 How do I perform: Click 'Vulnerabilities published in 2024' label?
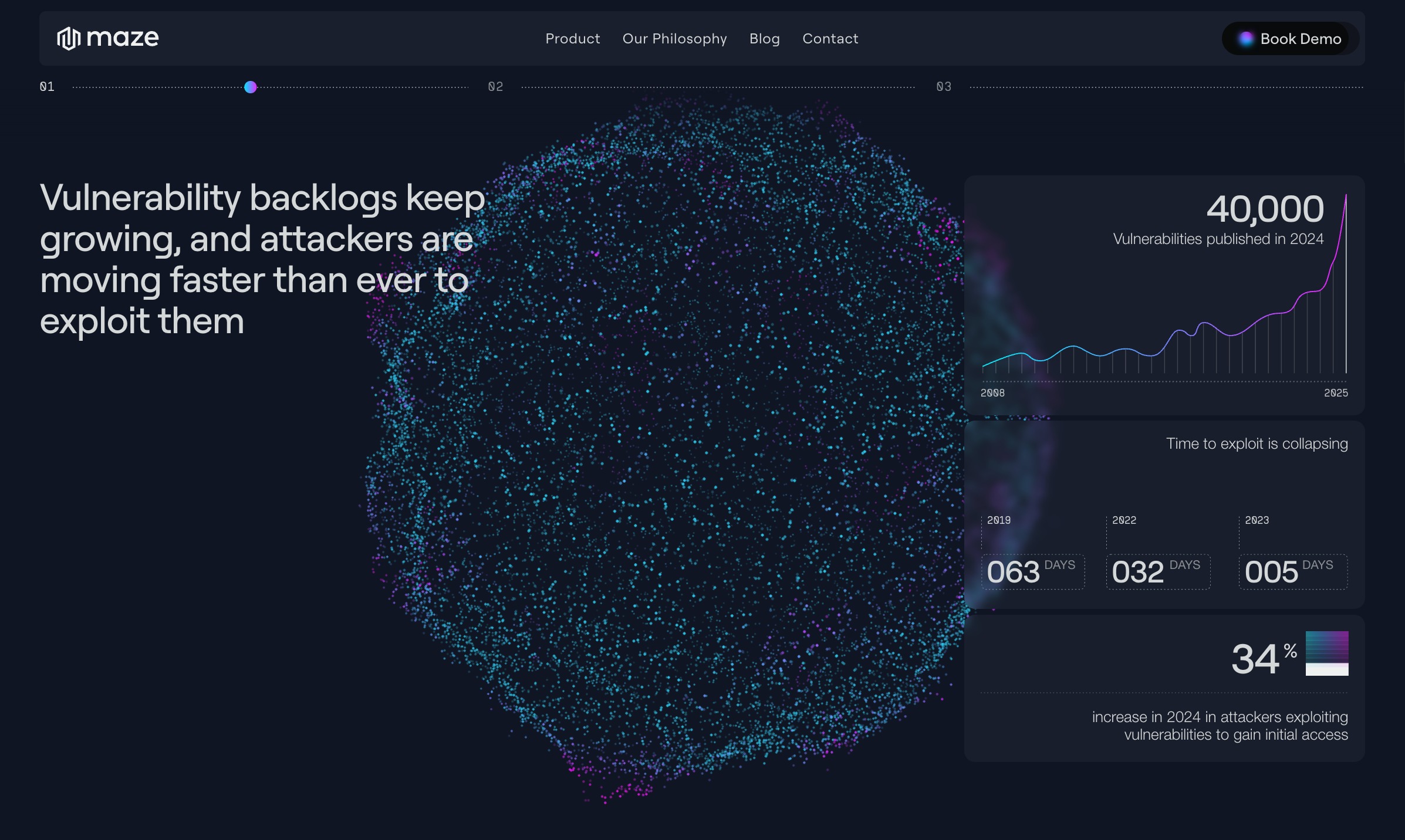[x=1218, y=239]
